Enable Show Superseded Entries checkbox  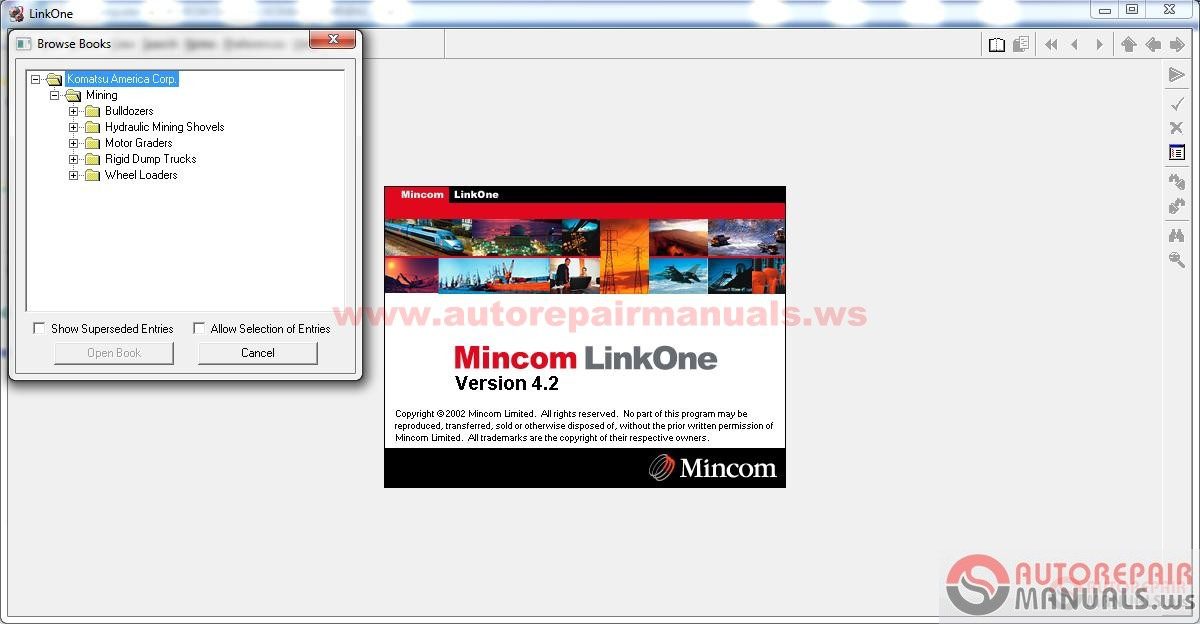39,328
